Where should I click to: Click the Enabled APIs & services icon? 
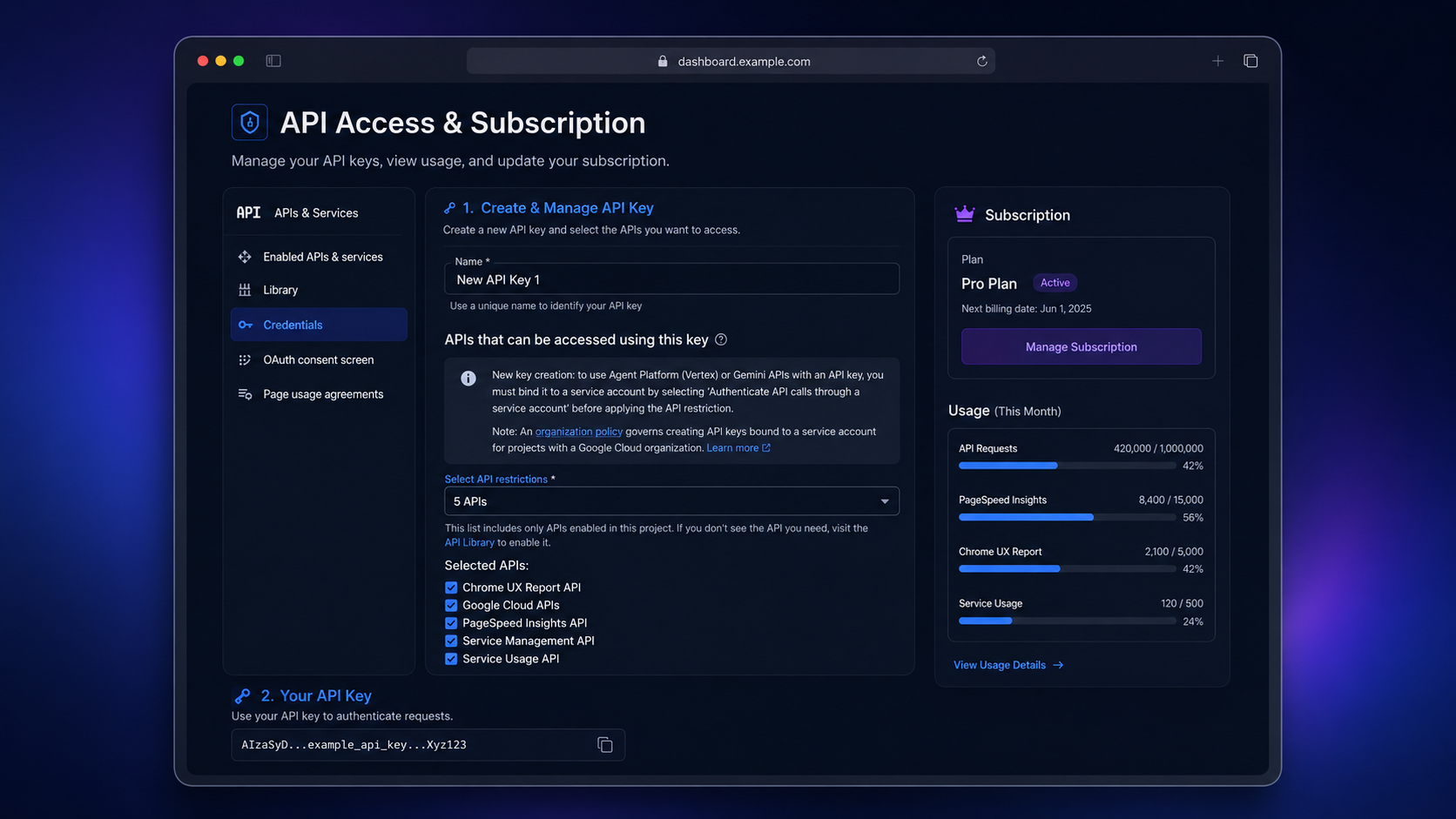coord(245,257)
